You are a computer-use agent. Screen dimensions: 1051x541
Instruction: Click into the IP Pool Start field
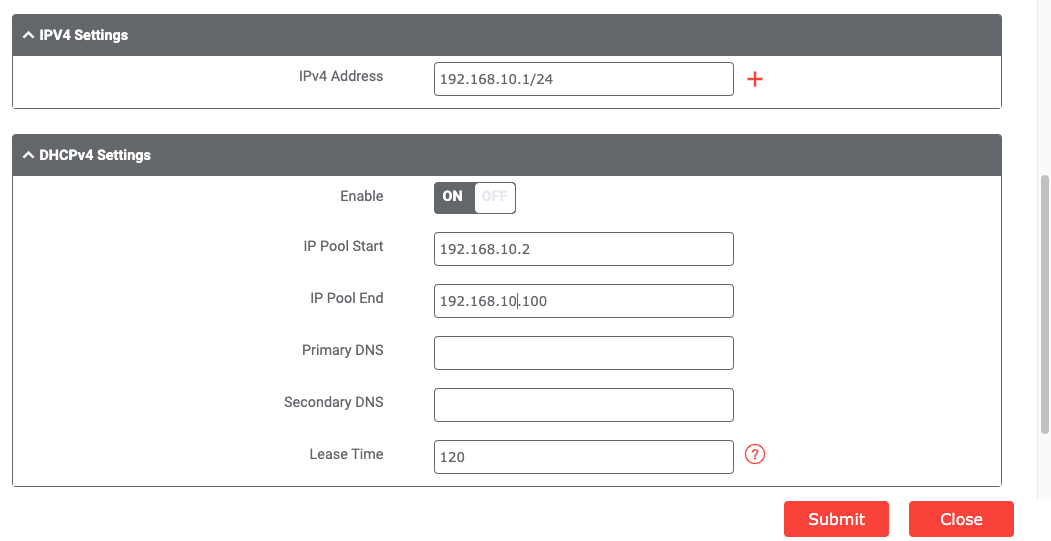(583, 249)
